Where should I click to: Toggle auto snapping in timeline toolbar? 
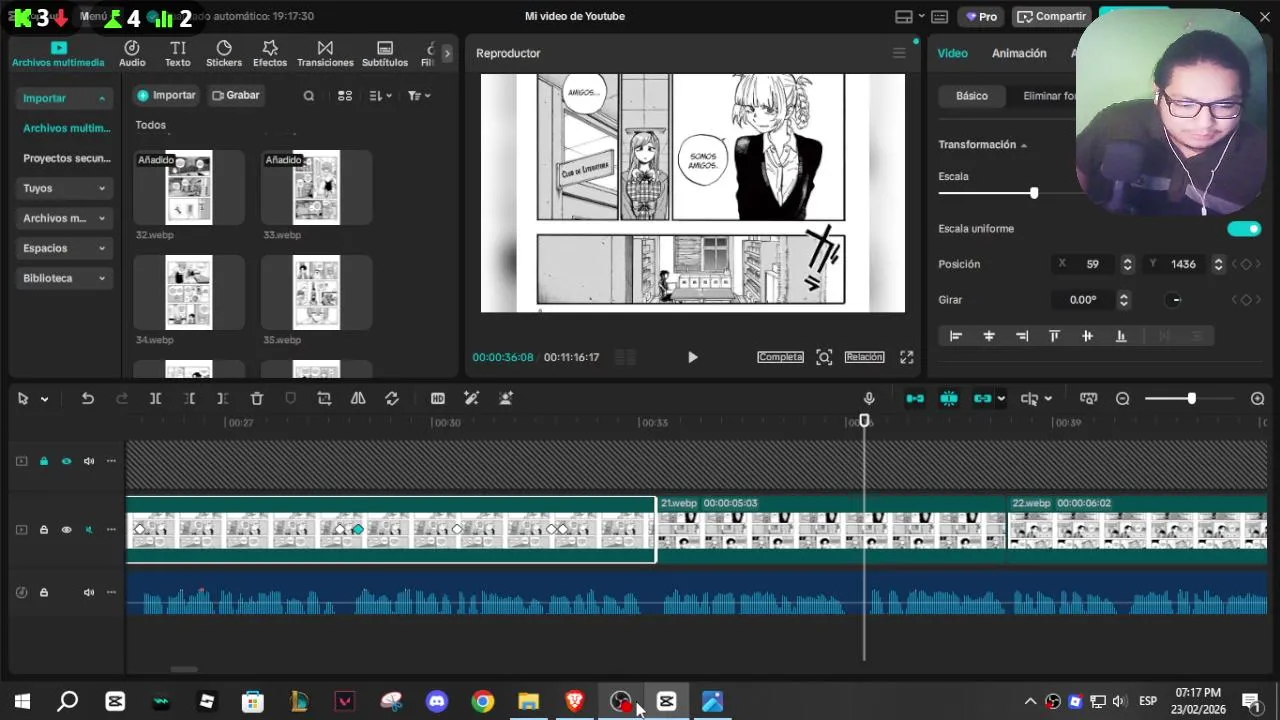[949, 398]
